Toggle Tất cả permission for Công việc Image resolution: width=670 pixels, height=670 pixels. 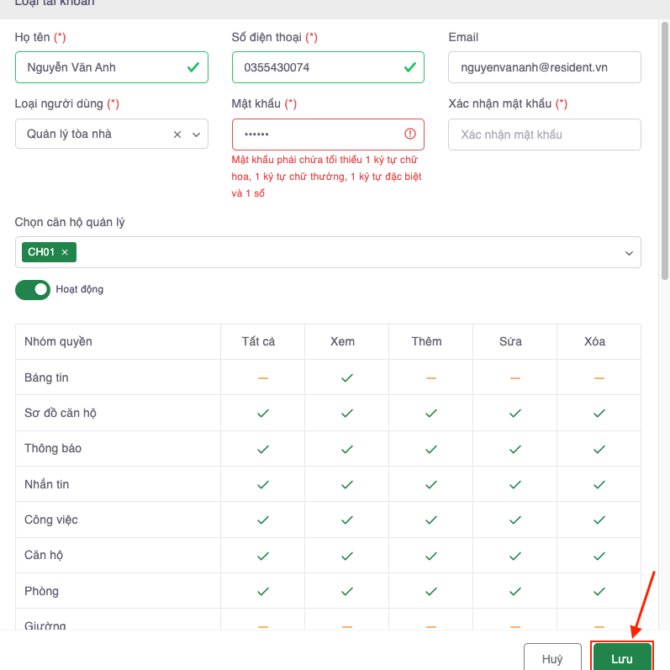coord(263,520)
